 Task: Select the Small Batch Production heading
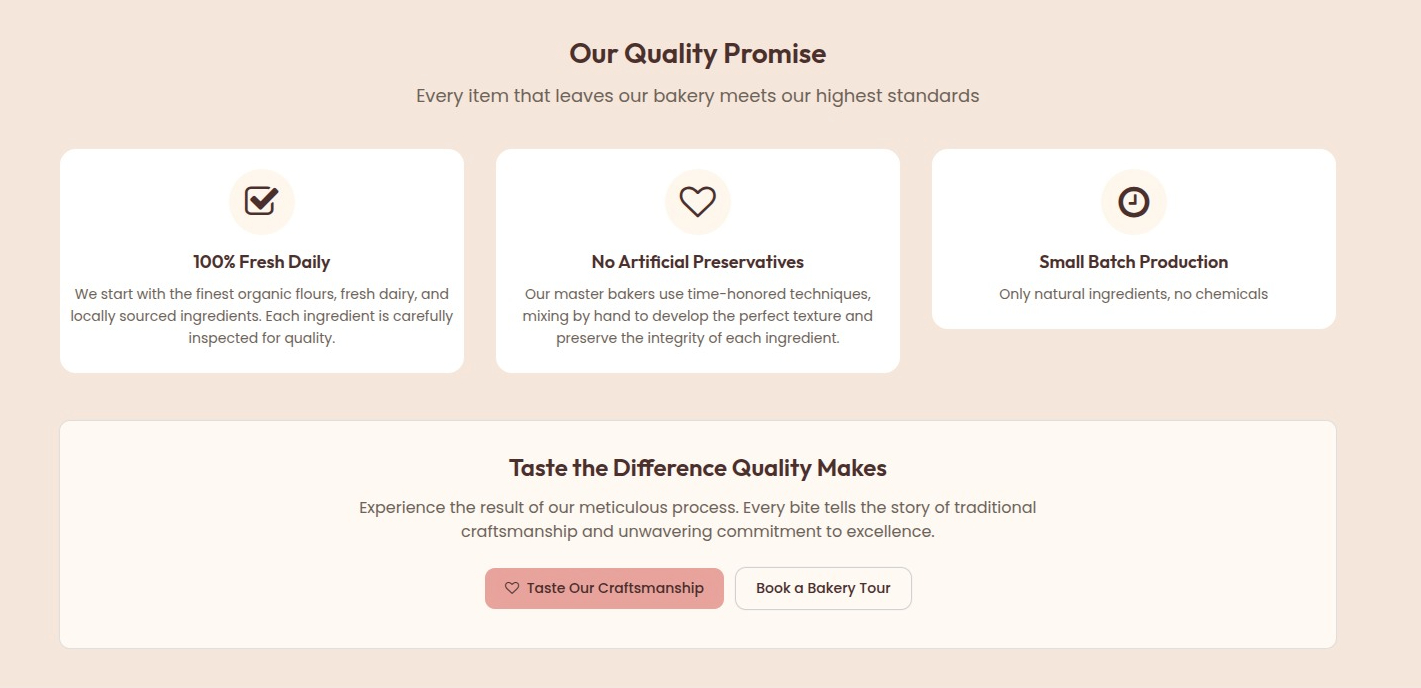[x=1133, y=261]
